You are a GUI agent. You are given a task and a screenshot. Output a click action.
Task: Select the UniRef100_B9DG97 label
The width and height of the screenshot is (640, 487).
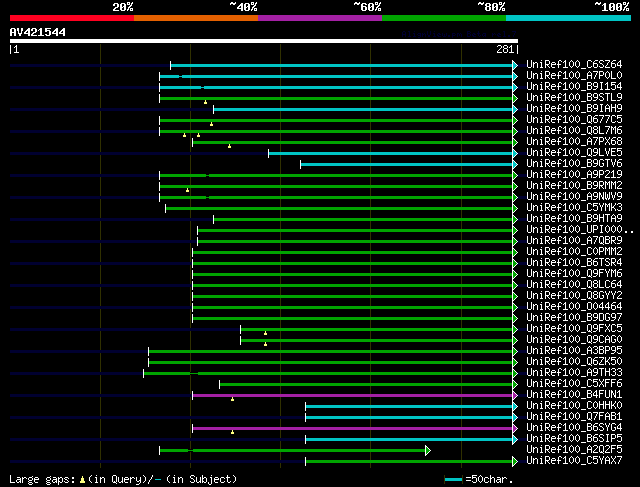click(574, 318)
